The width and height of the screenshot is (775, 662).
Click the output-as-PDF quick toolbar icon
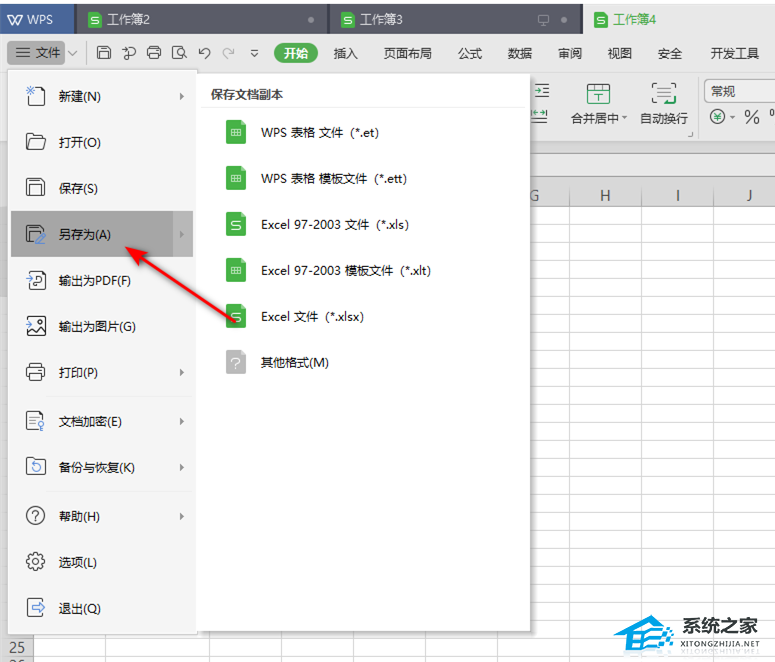point(129,52)
